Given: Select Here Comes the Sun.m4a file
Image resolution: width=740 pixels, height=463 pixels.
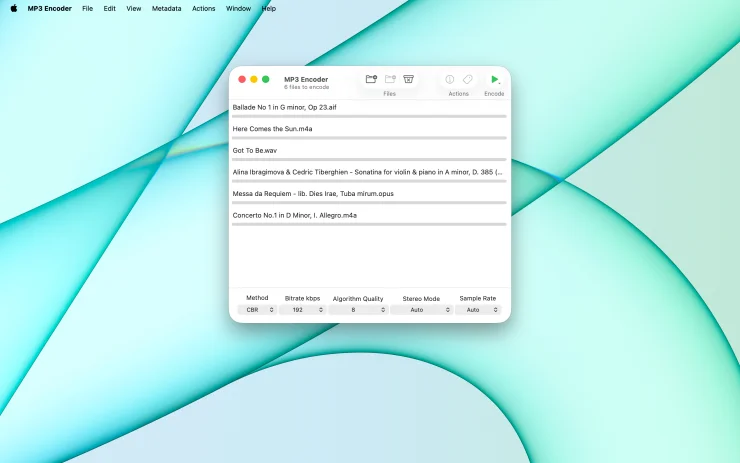Looking at the screenshot, I should (272, 129).
